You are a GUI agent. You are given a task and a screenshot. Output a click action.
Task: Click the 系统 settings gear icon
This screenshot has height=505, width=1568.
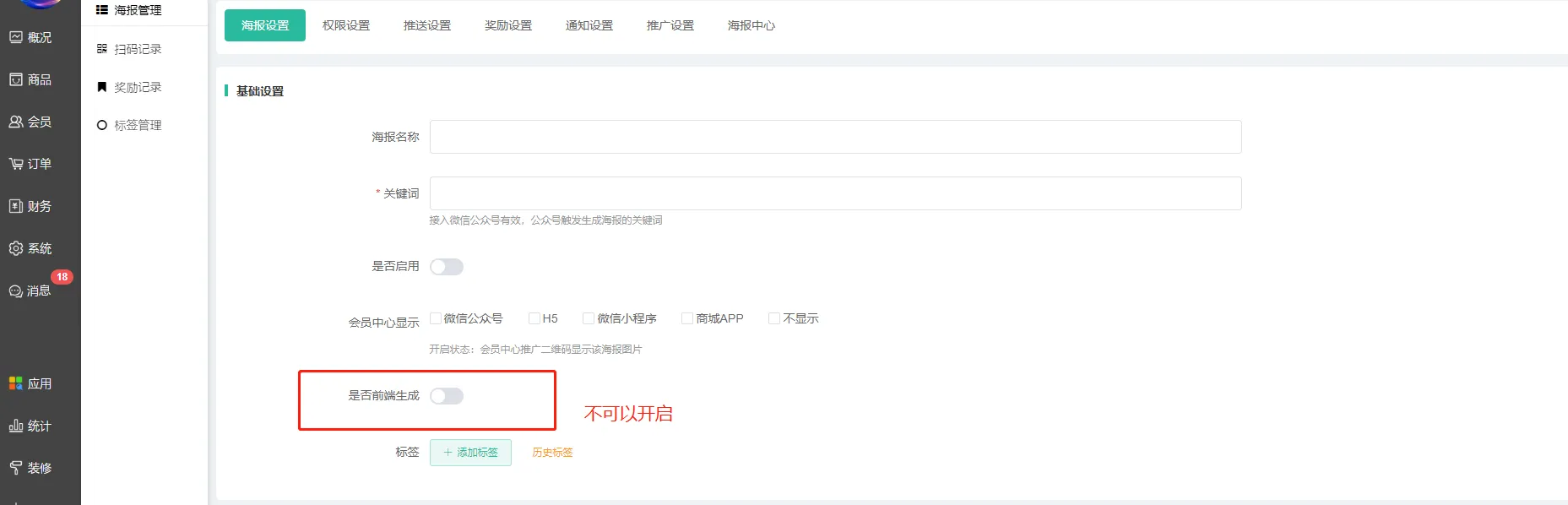[16, 248]
